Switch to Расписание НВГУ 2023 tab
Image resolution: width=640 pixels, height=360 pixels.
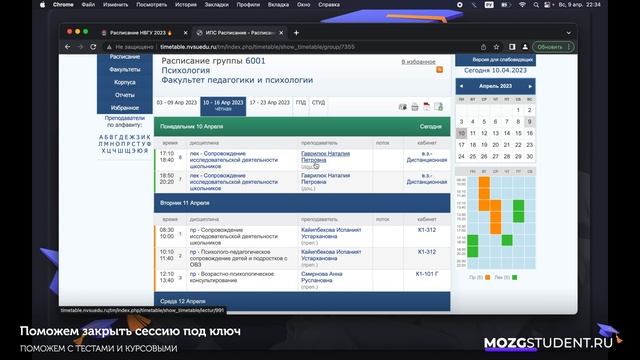pos(141,33)
